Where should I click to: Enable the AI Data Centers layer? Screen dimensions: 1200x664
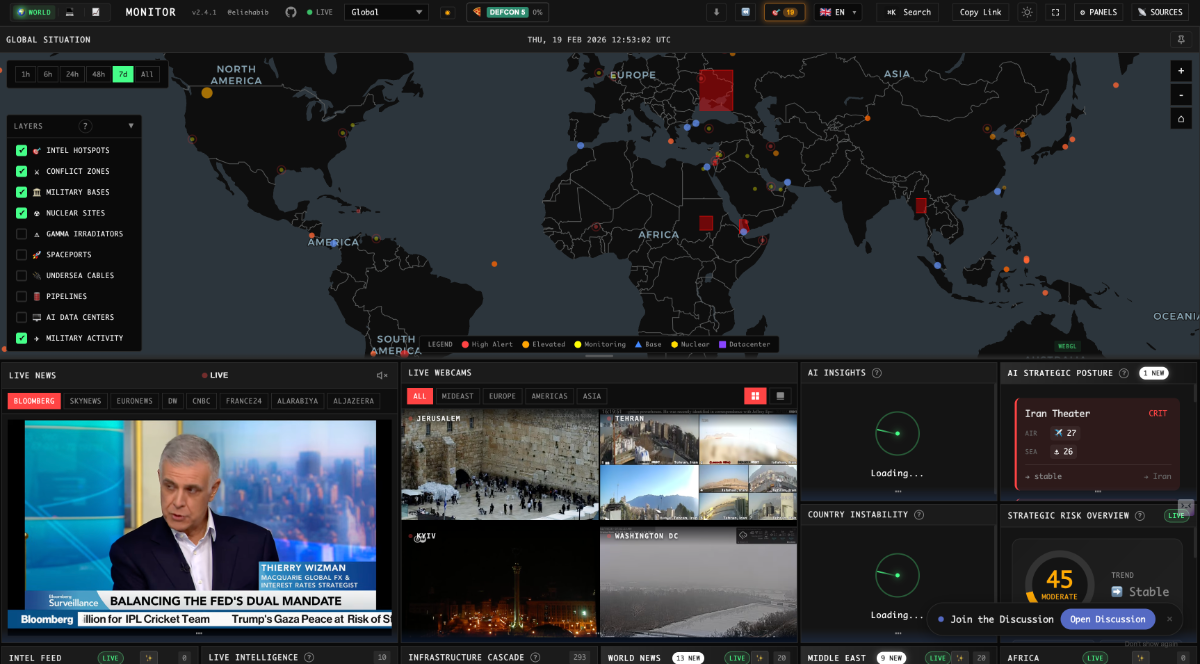pos(21,317)
